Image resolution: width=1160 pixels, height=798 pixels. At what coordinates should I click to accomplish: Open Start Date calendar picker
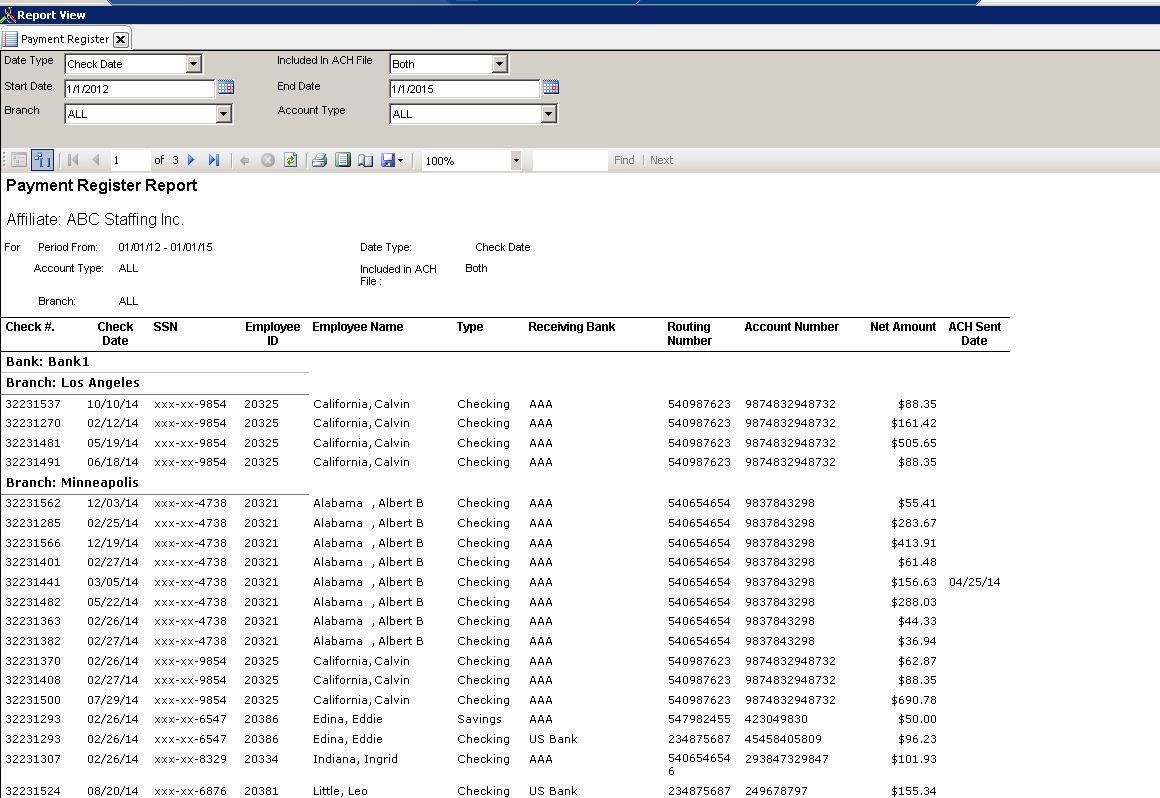click(226, 88)
